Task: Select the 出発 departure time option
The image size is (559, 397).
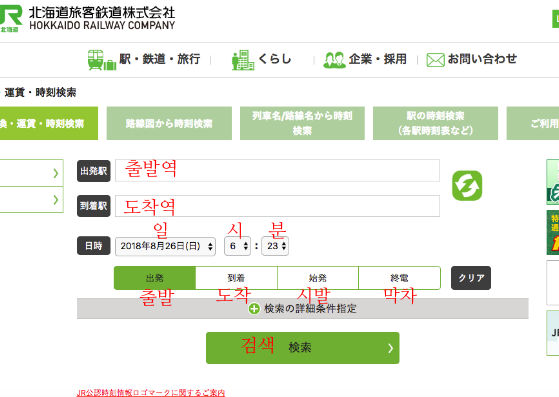Action: coord(155,278)
